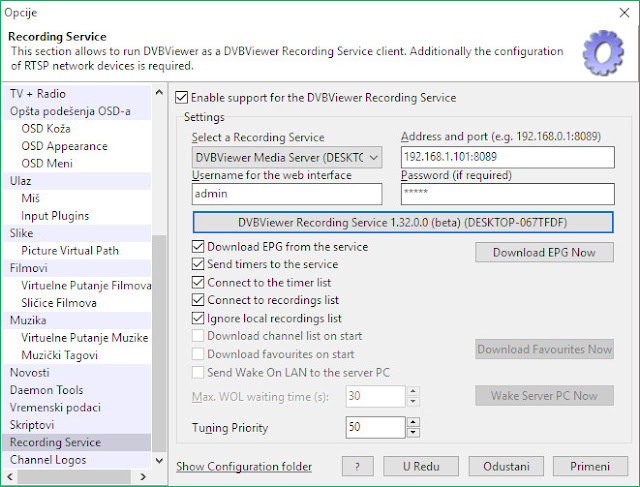Click Wake Server PC Now button
The width and height of the screenshot is (640, 487).
(544, 396)
